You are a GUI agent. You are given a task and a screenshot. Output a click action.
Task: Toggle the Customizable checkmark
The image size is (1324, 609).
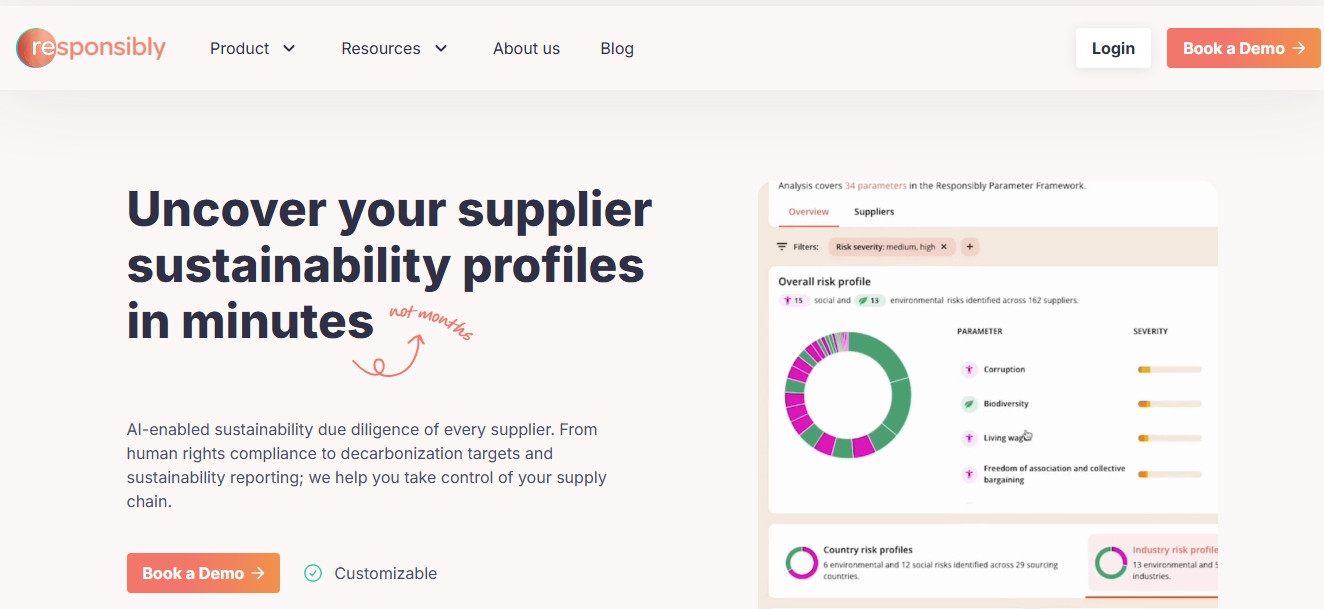click(x=313, y=573)
